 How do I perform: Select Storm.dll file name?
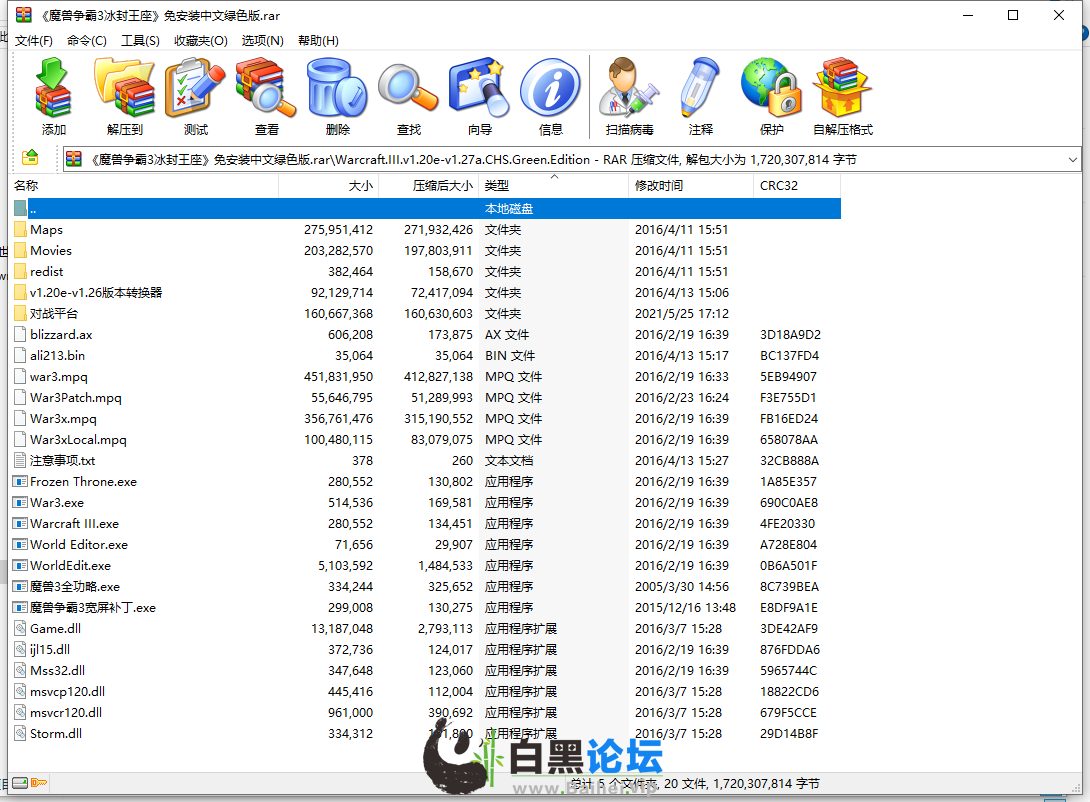click(x=56, y=733)
